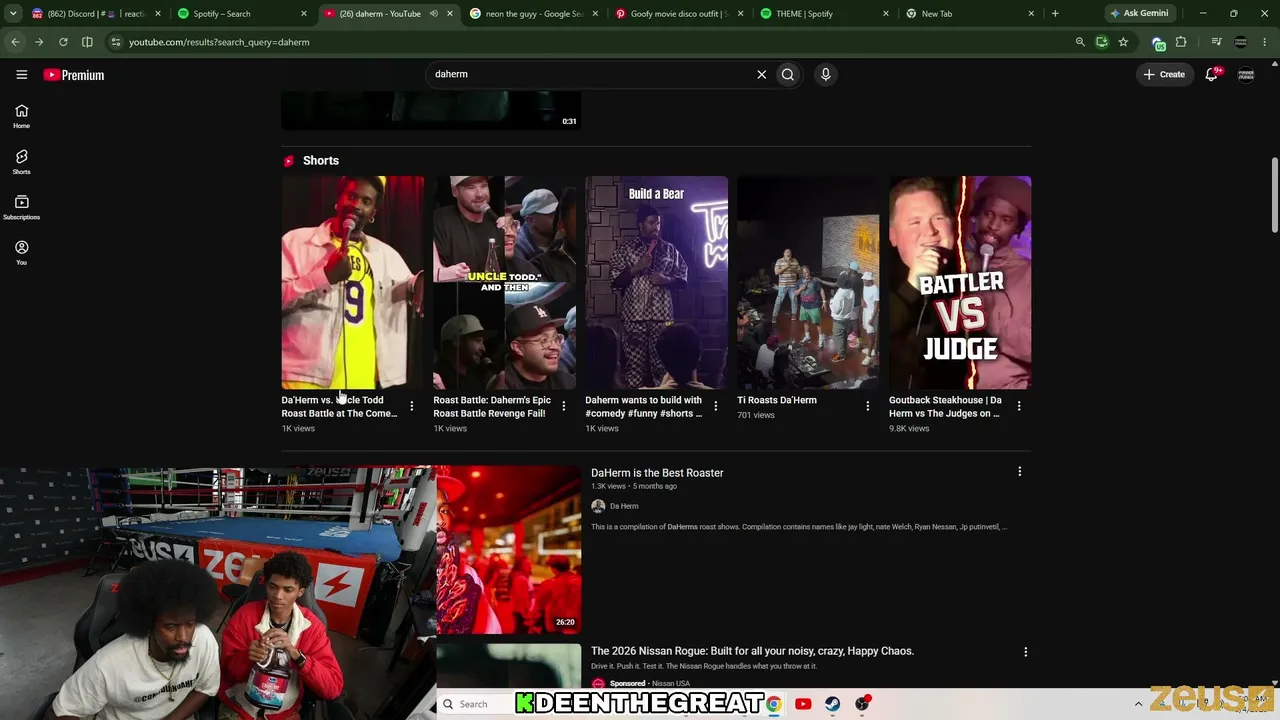This screenshot has width=1280, height=720.
Task: View site information for youtube.com
Action: point(116,42)
